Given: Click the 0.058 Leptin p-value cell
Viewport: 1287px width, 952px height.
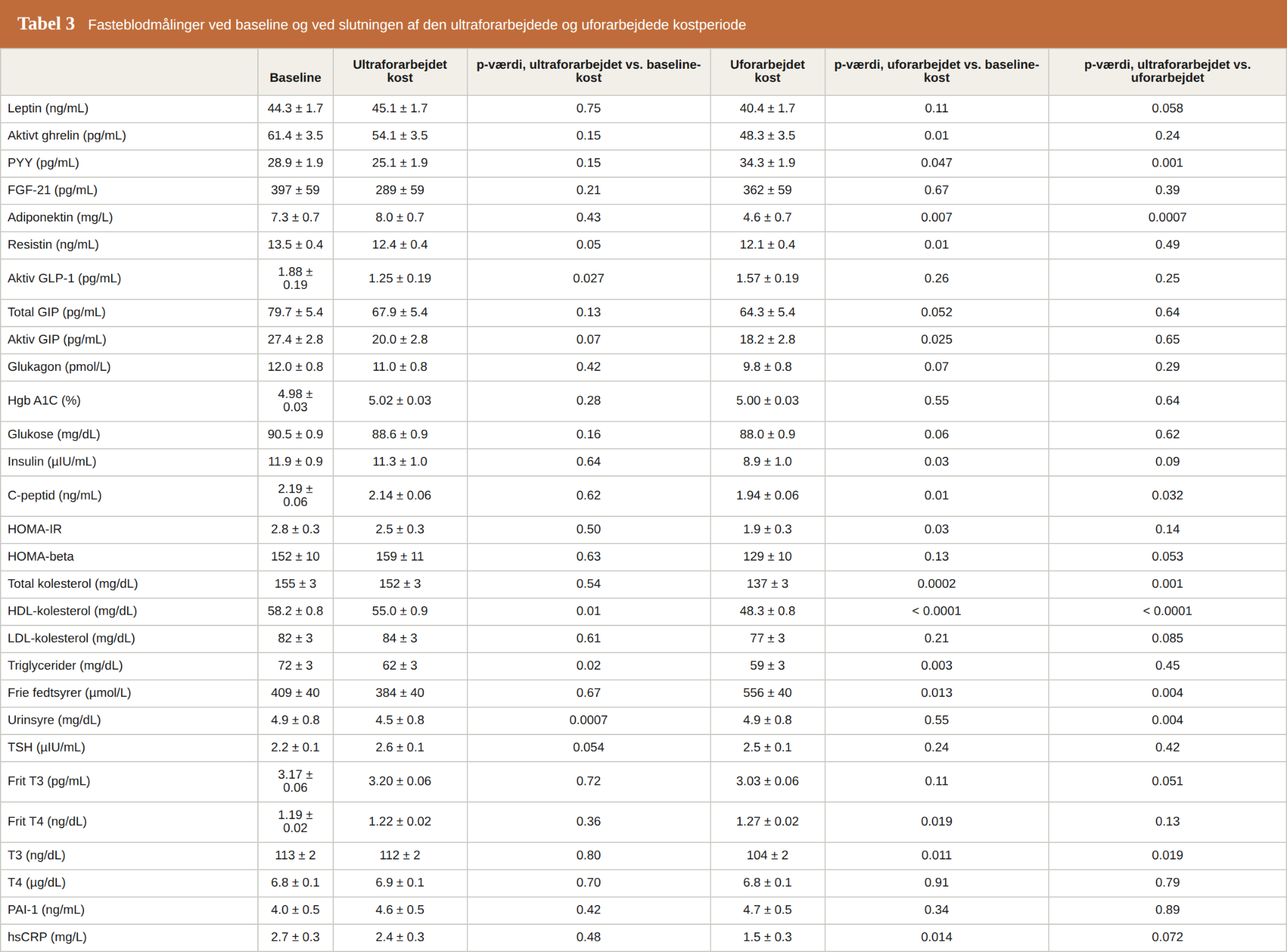Looking at the screenshot, I should coord(1167,108).
